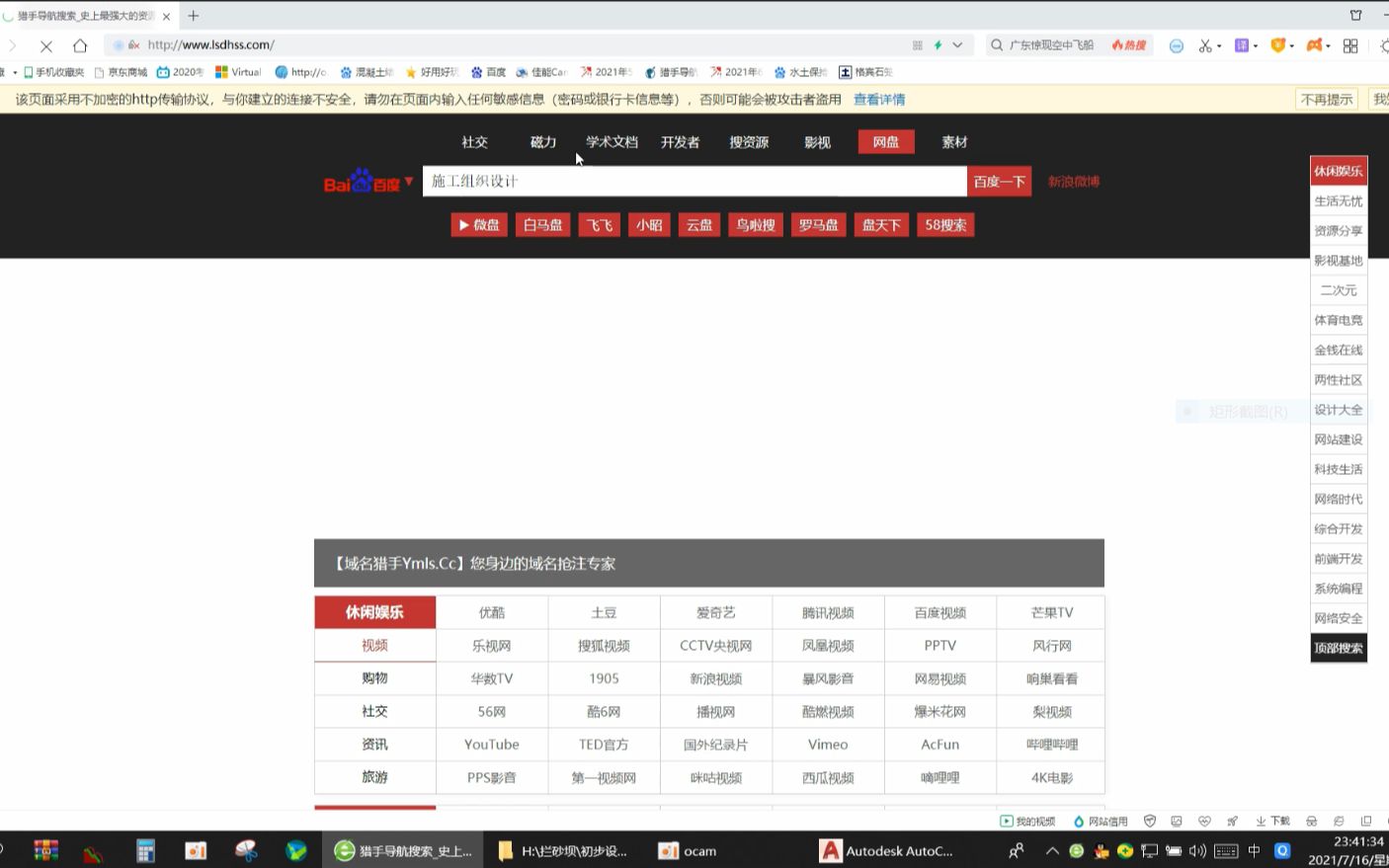Click 查看详情 in the security warning bar
The image size is (1389, 868).
879,100
